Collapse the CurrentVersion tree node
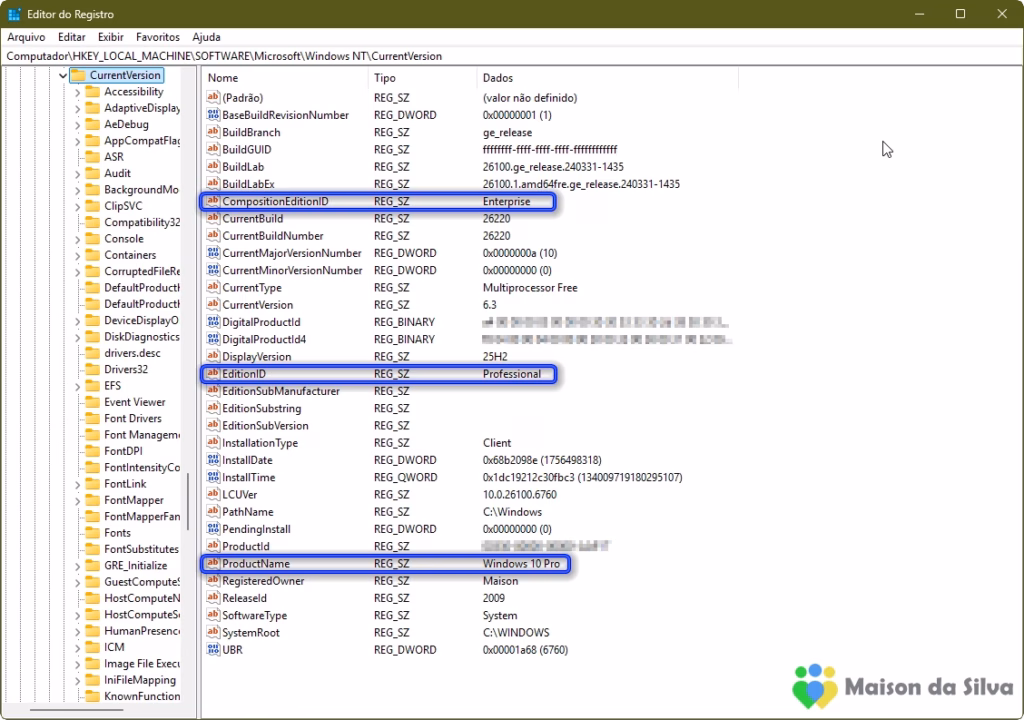 tap(63, 75)
